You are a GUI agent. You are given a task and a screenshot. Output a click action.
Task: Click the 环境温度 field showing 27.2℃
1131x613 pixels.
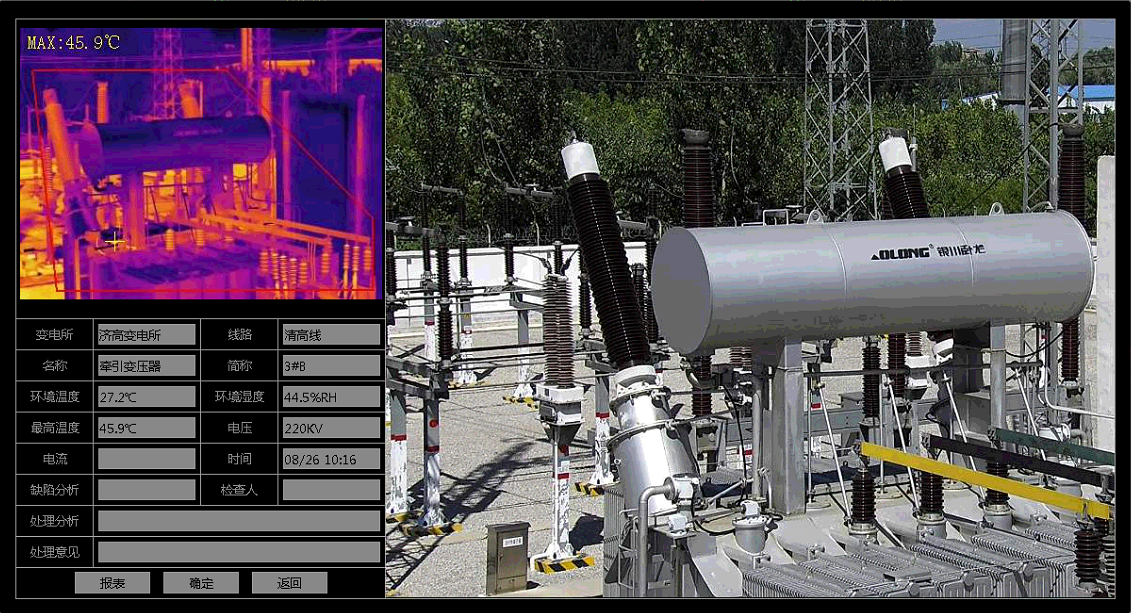(146, 397)
